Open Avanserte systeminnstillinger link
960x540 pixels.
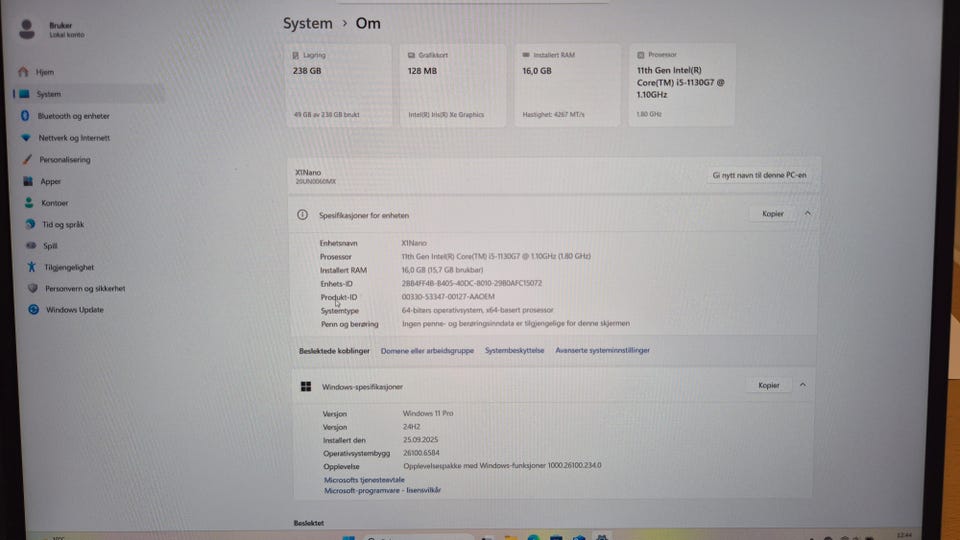coord(602,350)
